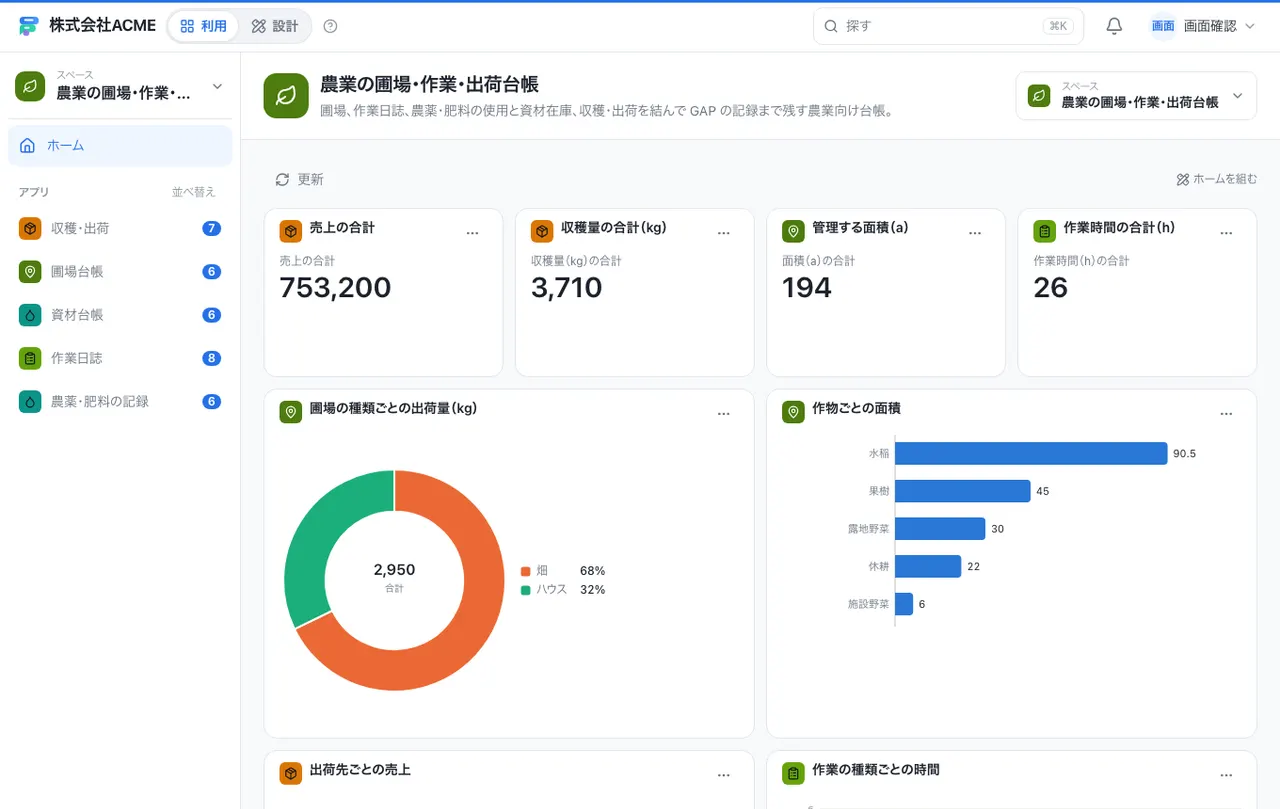Click the 農薬・肥料の記録 droplet icon in sidebar

[x=30, y=401]
